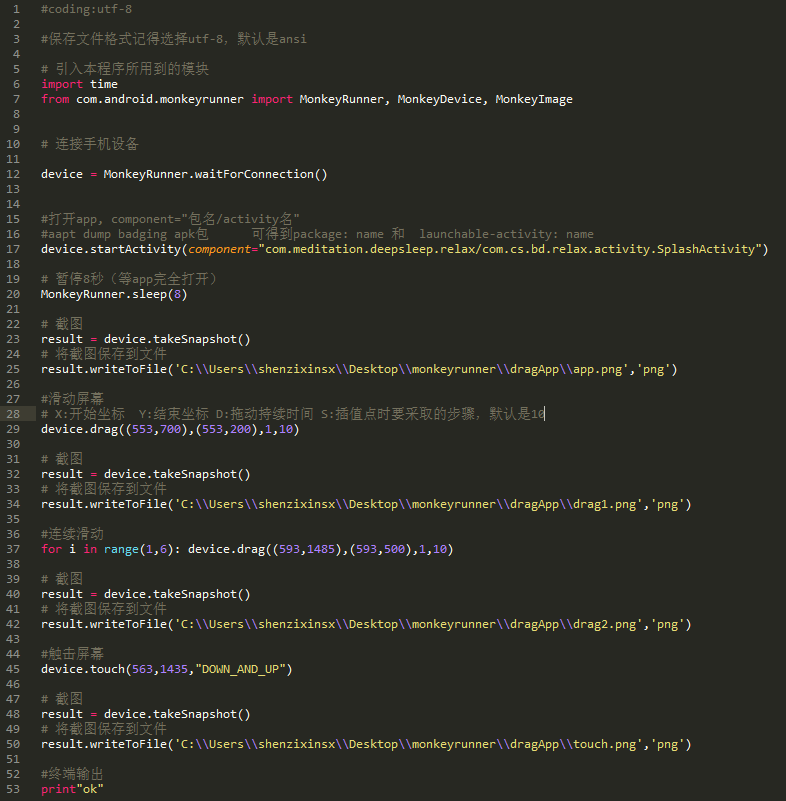786x801 pixels.
Task: Click line number 37 in the gutter
Action: [13, 549]
